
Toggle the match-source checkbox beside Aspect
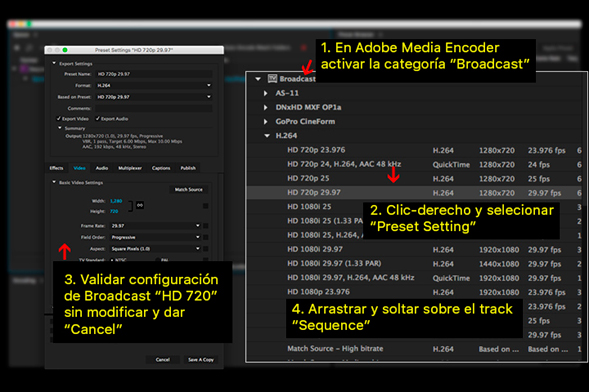[x=205, y=249]
